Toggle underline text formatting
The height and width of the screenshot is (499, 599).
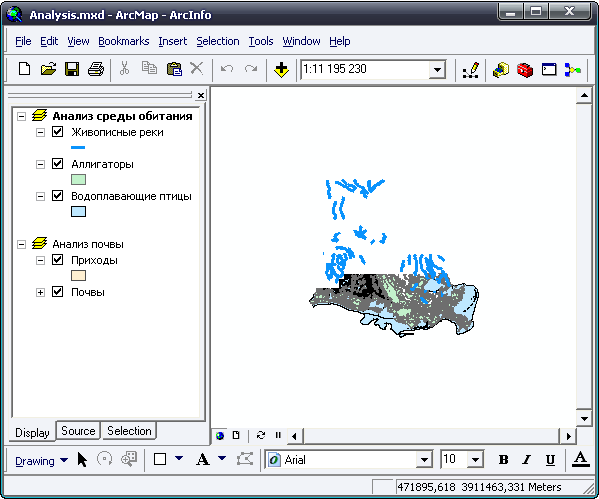point(550,460)
